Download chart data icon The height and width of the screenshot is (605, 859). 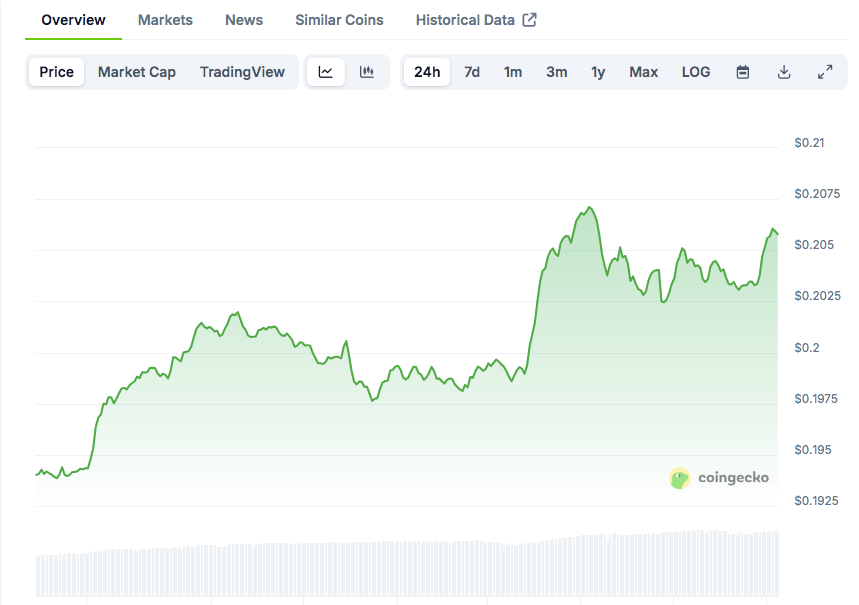784,72
